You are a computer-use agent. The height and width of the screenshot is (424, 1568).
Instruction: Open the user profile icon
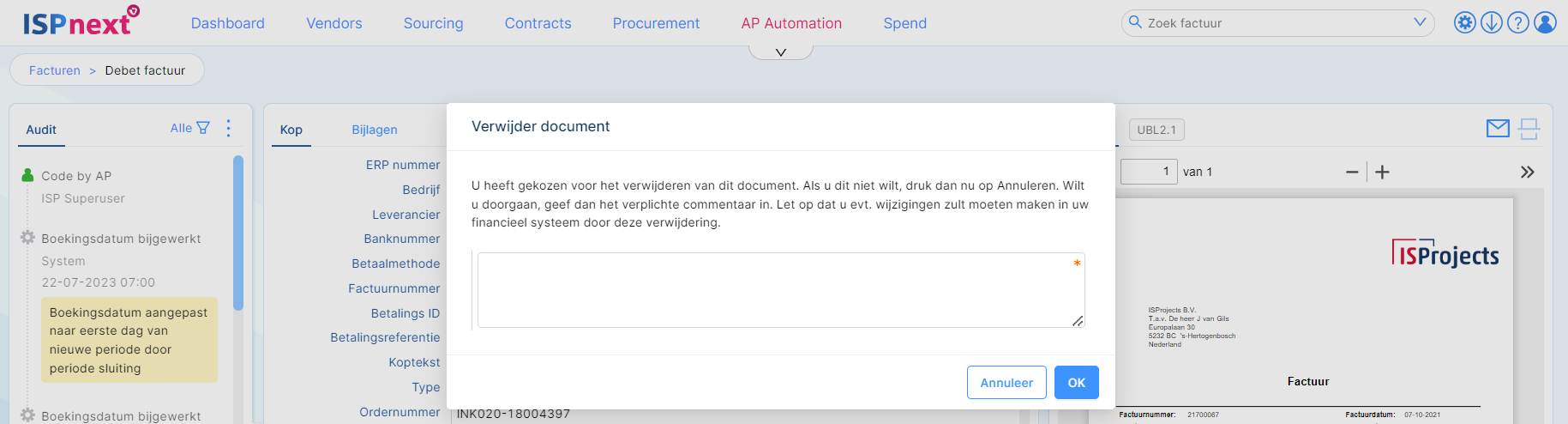1545,22
